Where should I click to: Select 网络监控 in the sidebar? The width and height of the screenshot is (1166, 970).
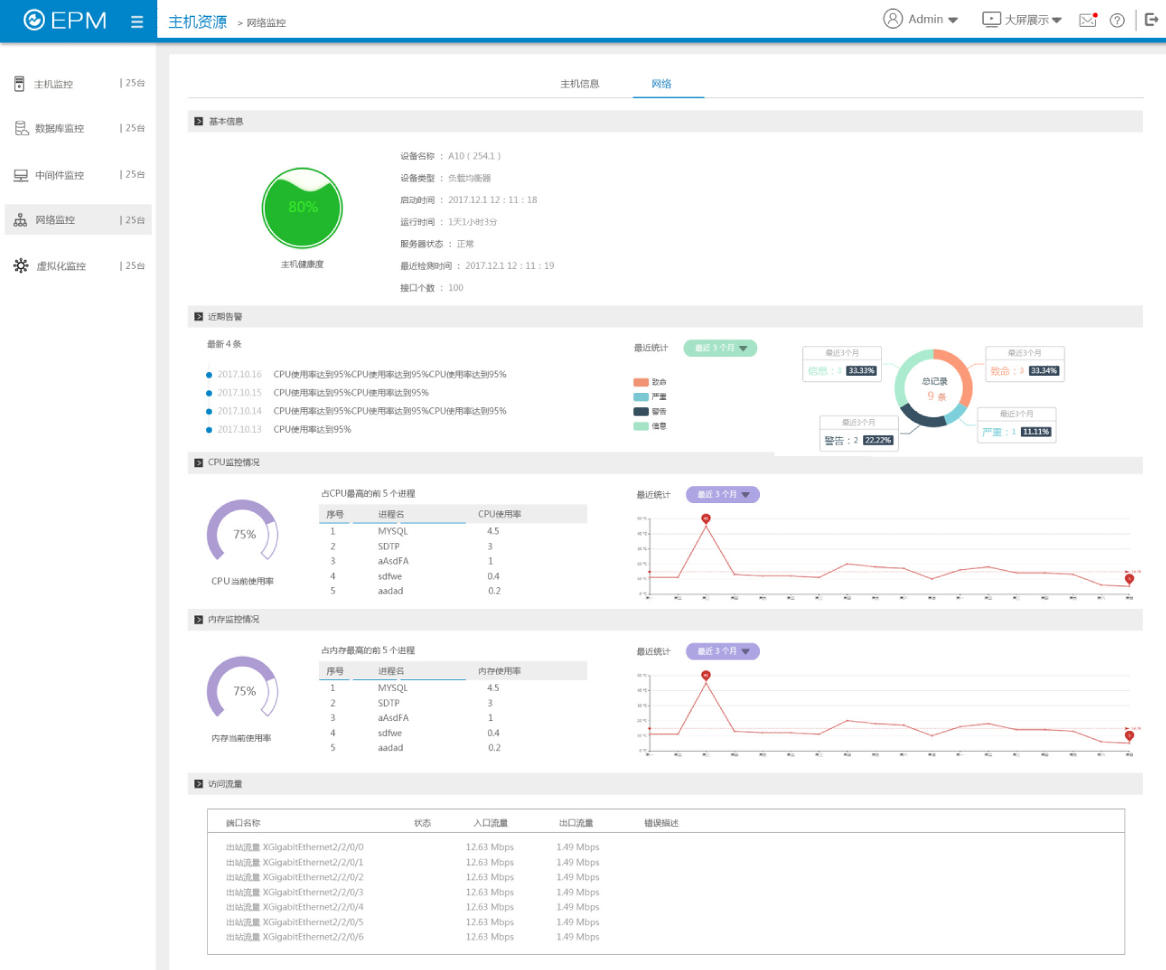click(78, 220)
